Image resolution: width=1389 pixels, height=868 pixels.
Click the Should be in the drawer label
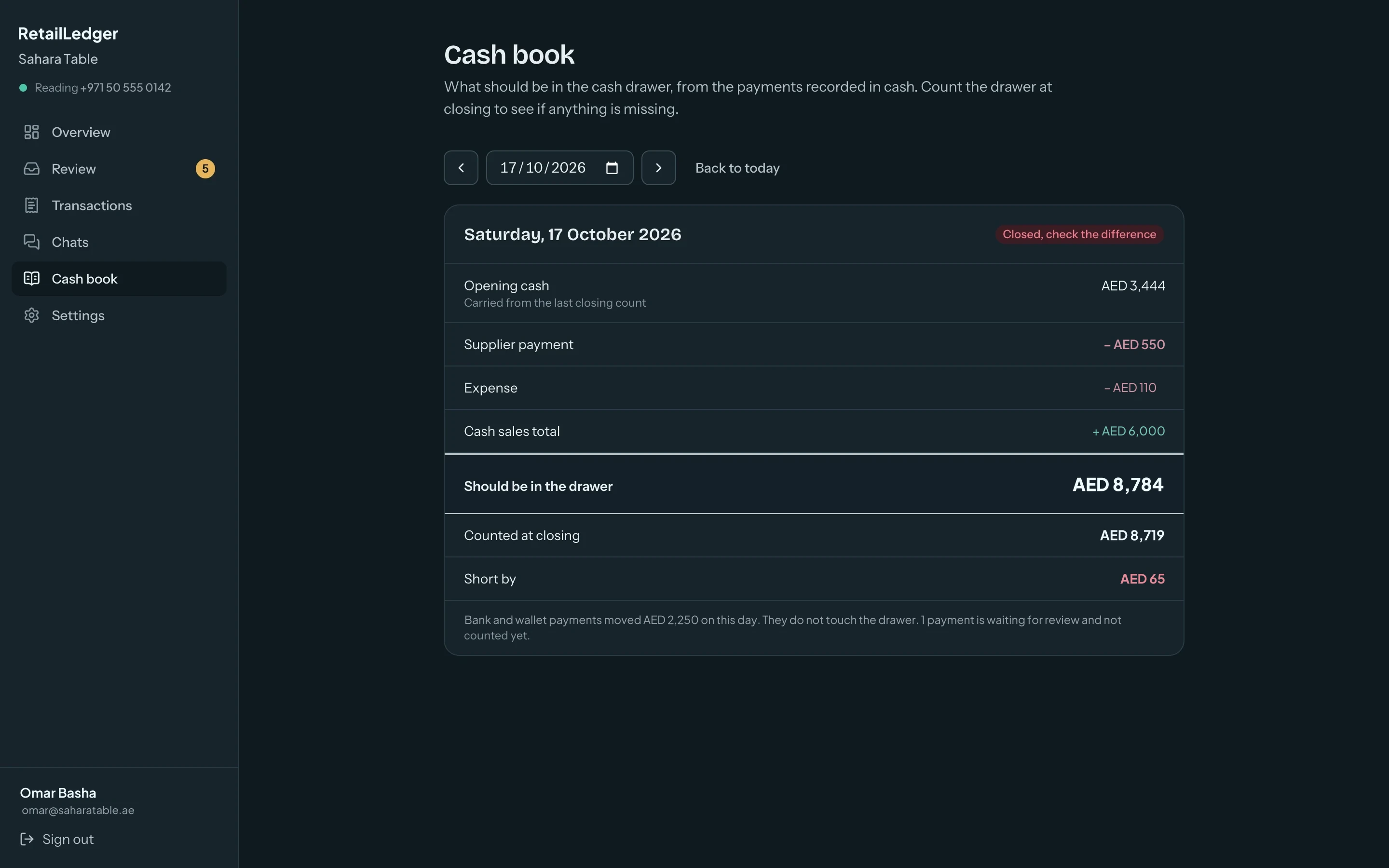(538, 486)
